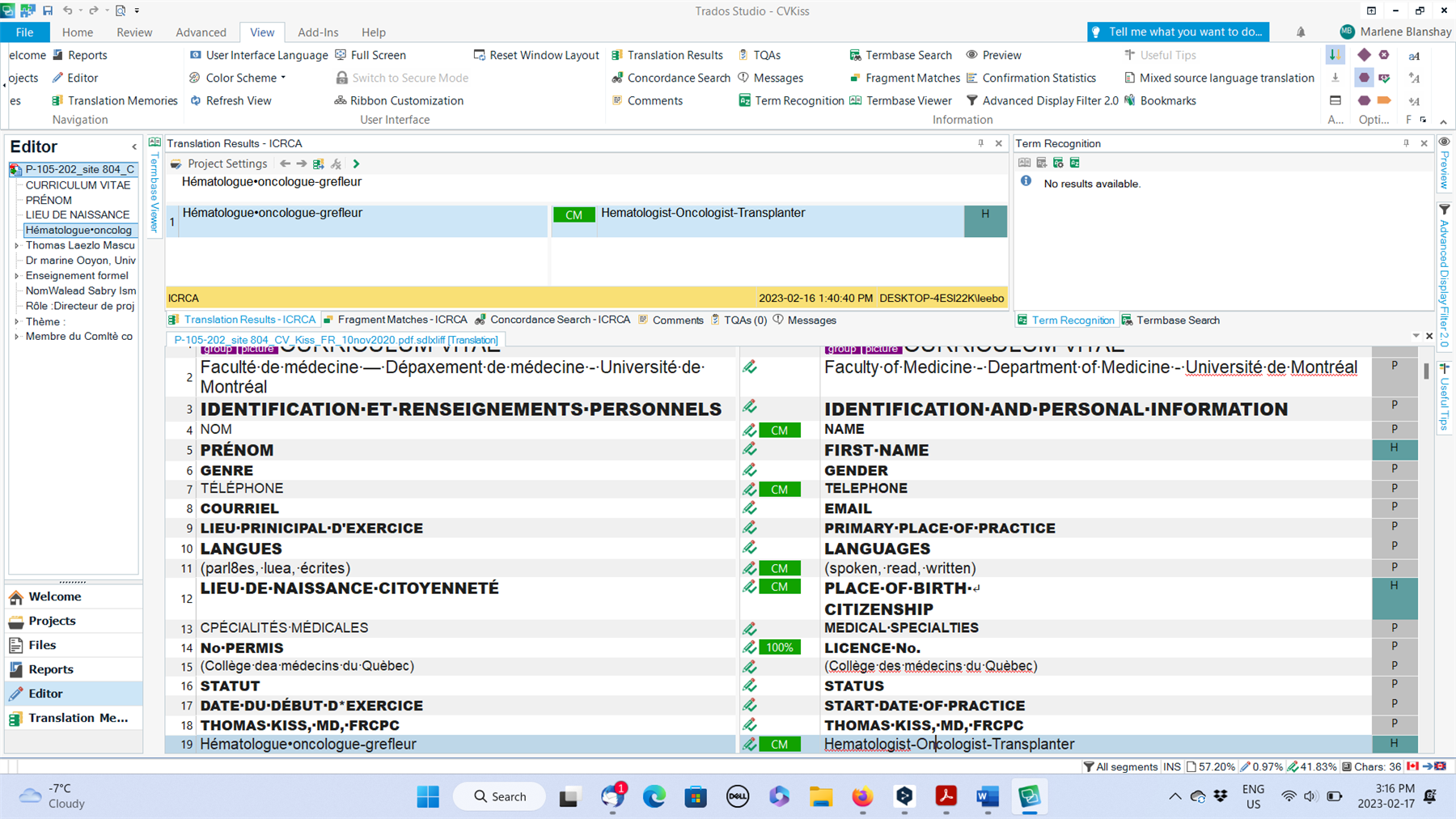Screen dimensions: 1456x819
Task: Switch to the Home ribbon tab
Action: coord(78,32)
